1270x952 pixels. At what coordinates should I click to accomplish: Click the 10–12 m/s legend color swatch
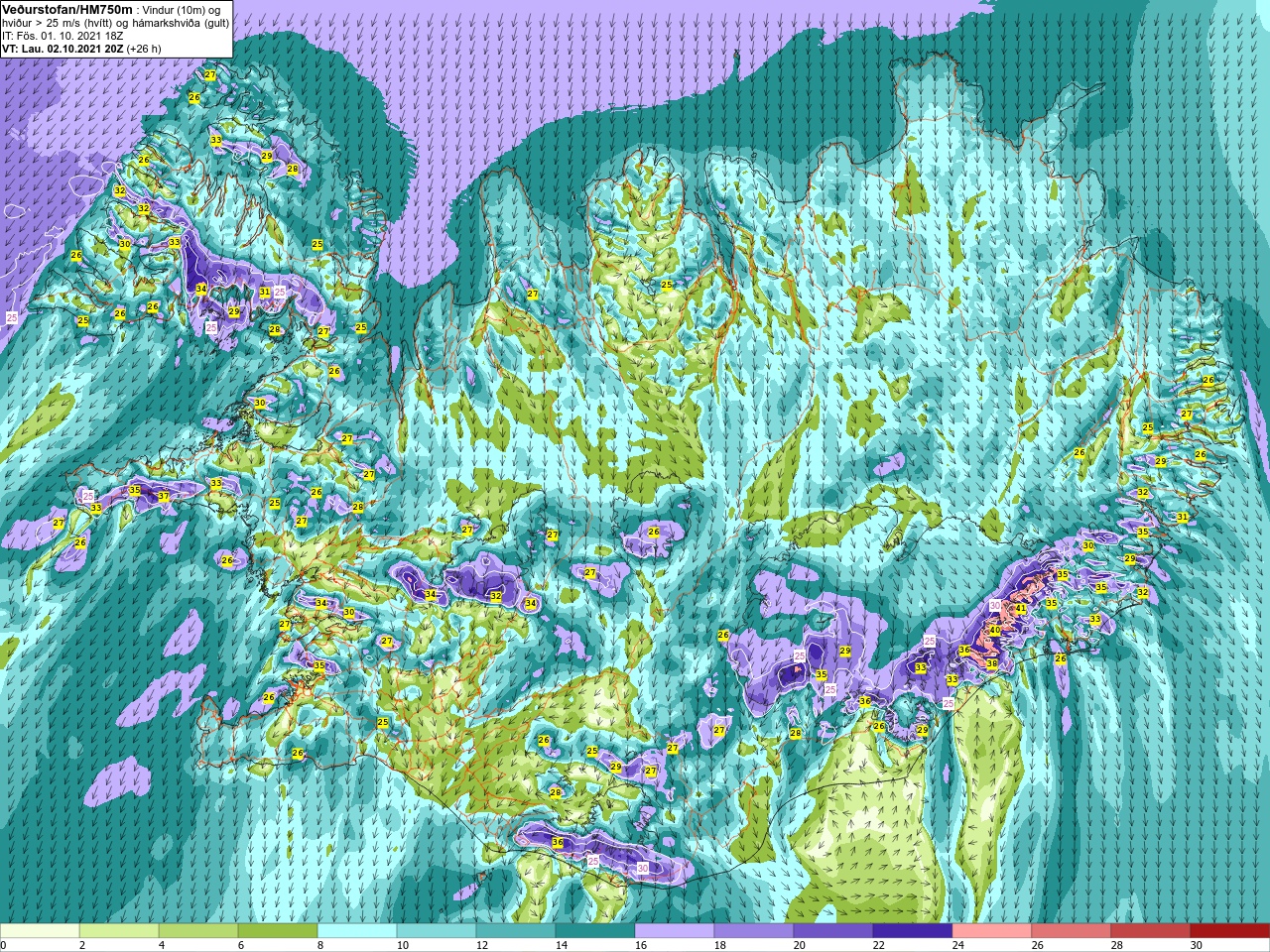(x=437, y=931)
